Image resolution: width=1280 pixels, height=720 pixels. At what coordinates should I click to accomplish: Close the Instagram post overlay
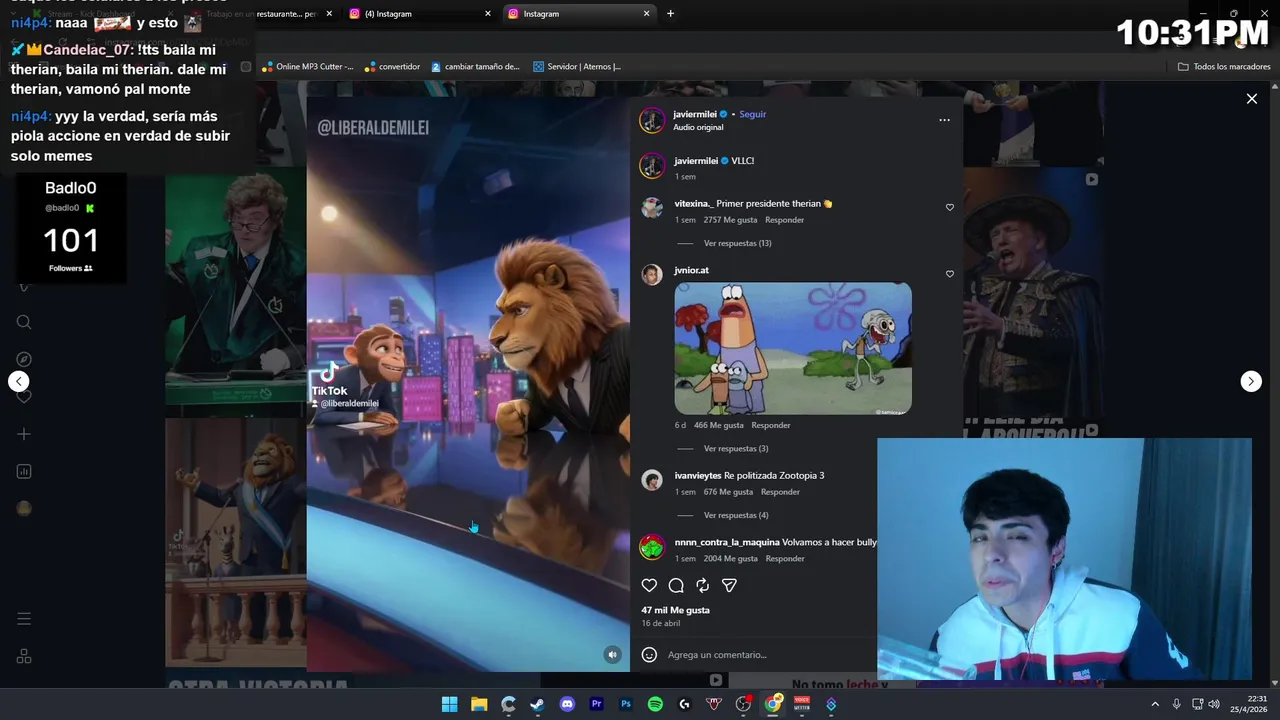click(1251, 99)
